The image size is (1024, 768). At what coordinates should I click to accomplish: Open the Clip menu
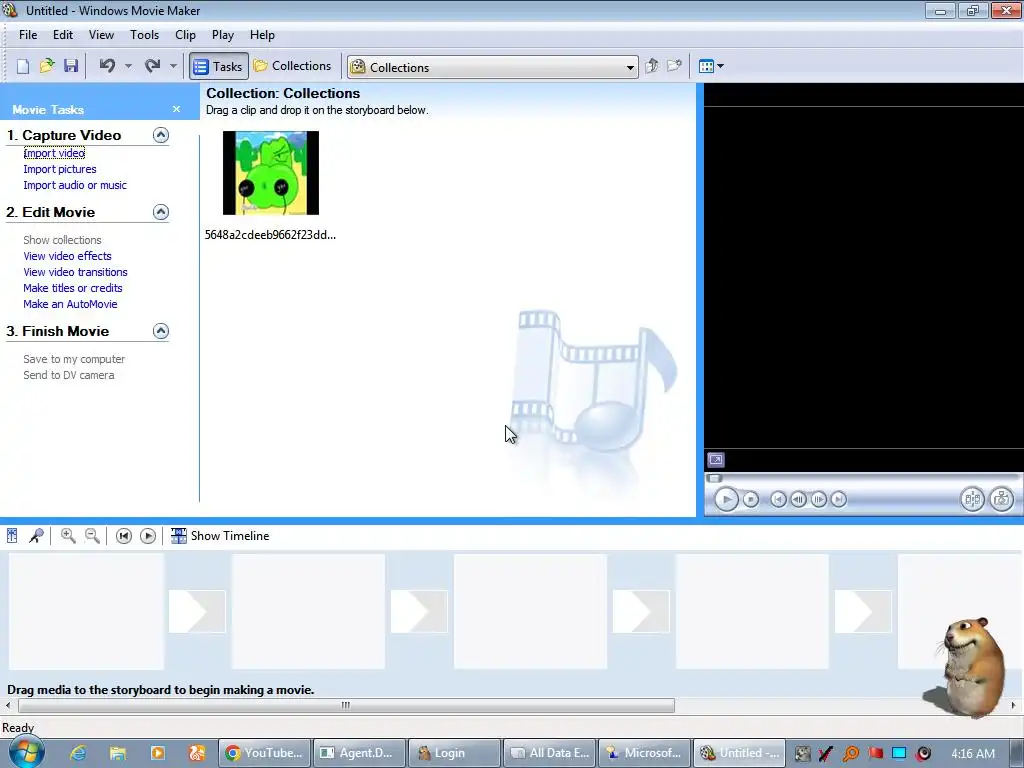tap(185, 35)
